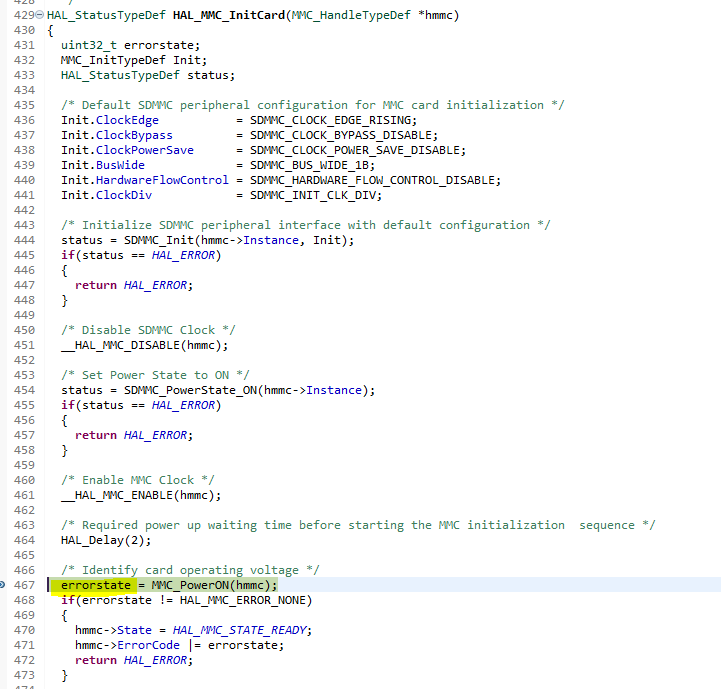Click SDMMC_CLOCK_BYPASS_DISABLE constant
Viewport: 721px width, 689px height.
pyautogui.click(x=341, y=135)
